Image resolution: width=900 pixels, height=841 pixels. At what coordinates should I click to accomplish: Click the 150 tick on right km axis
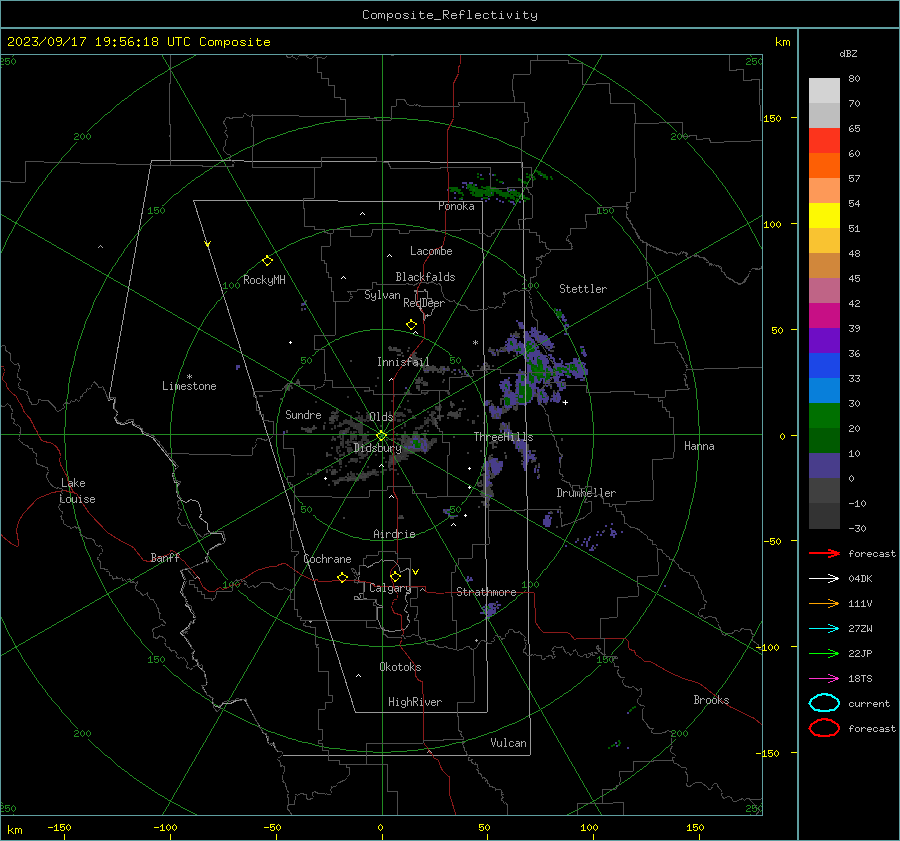[x=772, y=118]
